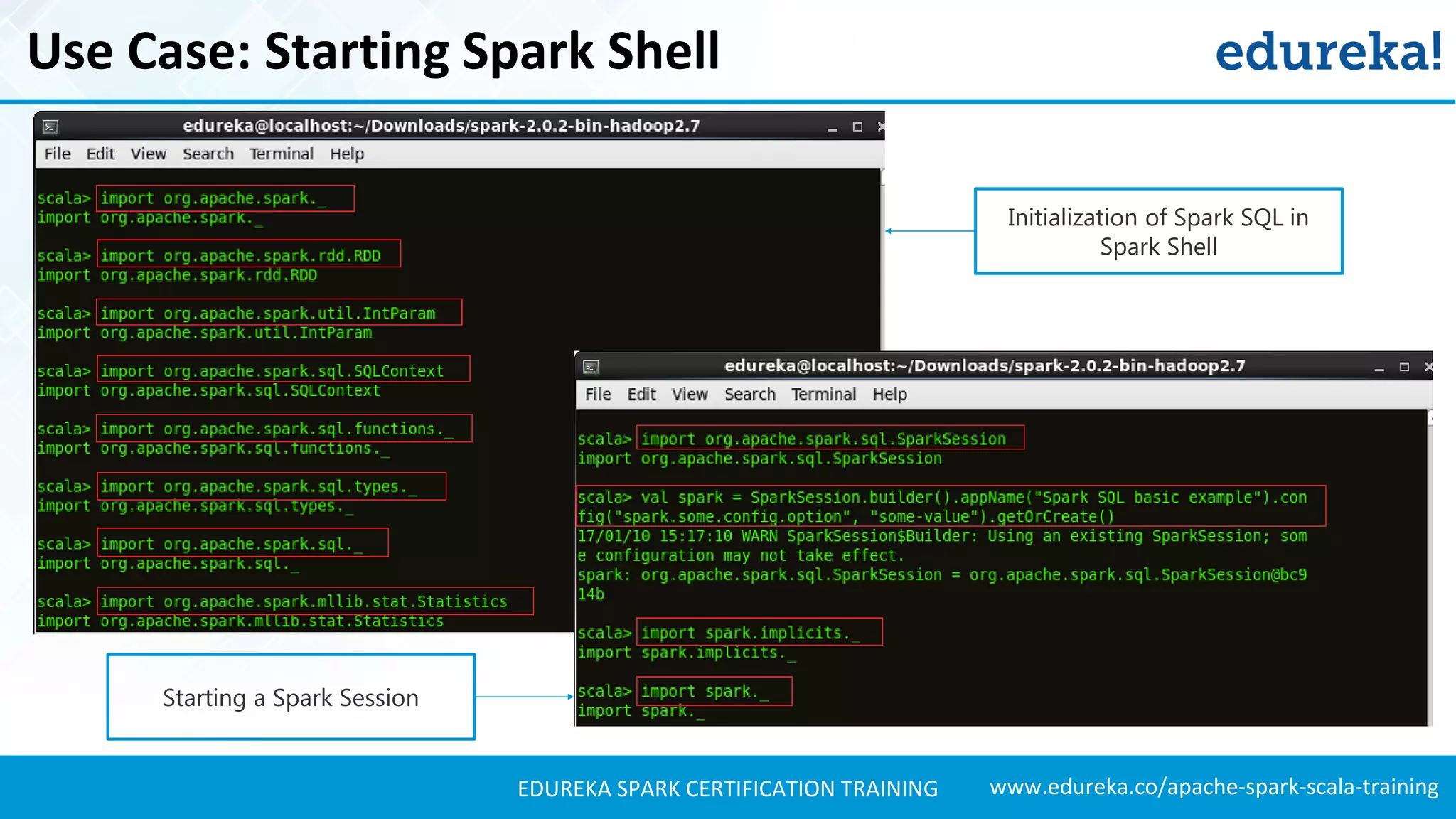Close the lower terminal window
Image resolution: width=1456 pixels, height=819 pixels.
[1428, 368]
